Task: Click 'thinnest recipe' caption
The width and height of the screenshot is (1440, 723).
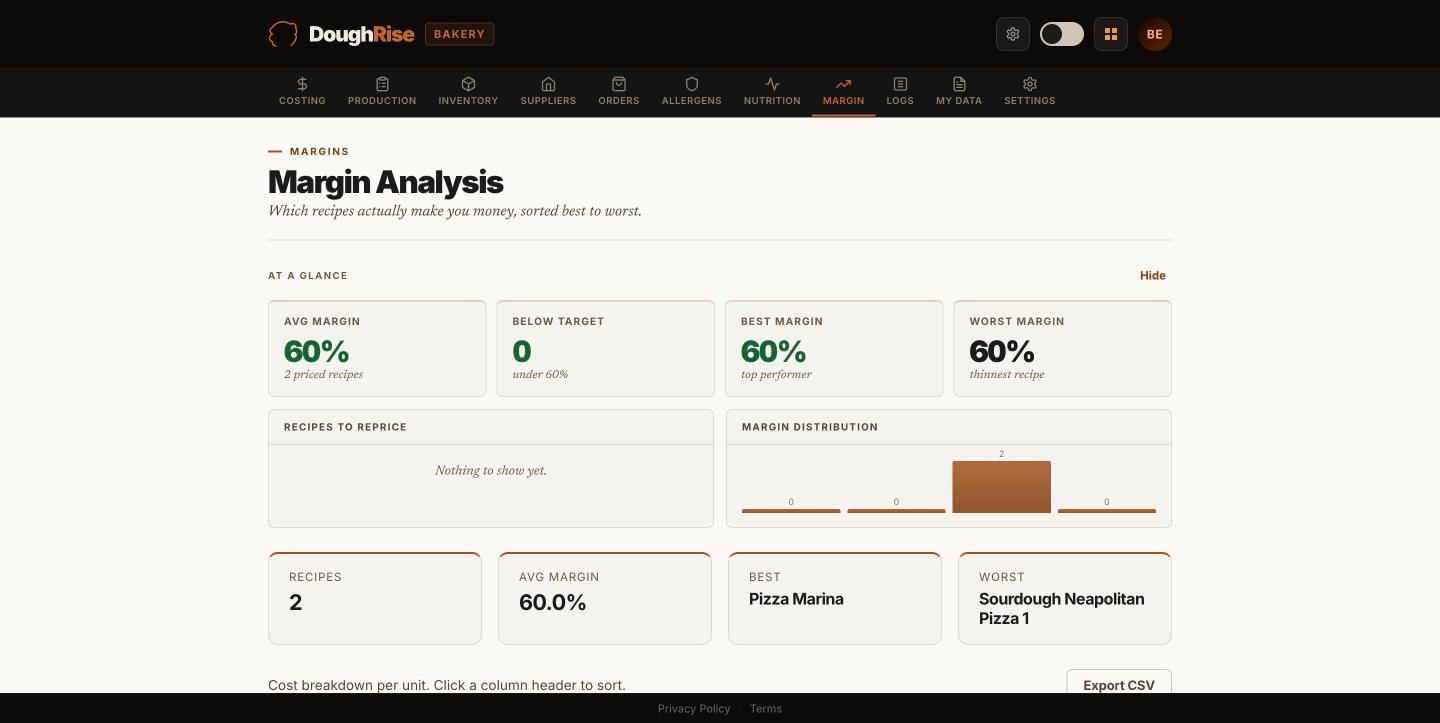Action: (1006, 374)
